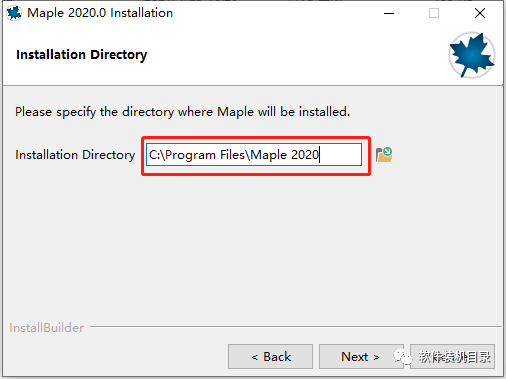Maximize the Maple installer window
506x379 pixels.
click(434, 13)
